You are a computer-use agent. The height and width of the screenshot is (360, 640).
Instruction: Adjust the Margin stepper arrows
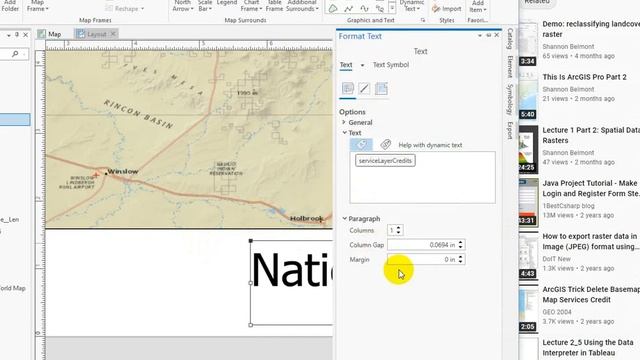pos(460,260)
